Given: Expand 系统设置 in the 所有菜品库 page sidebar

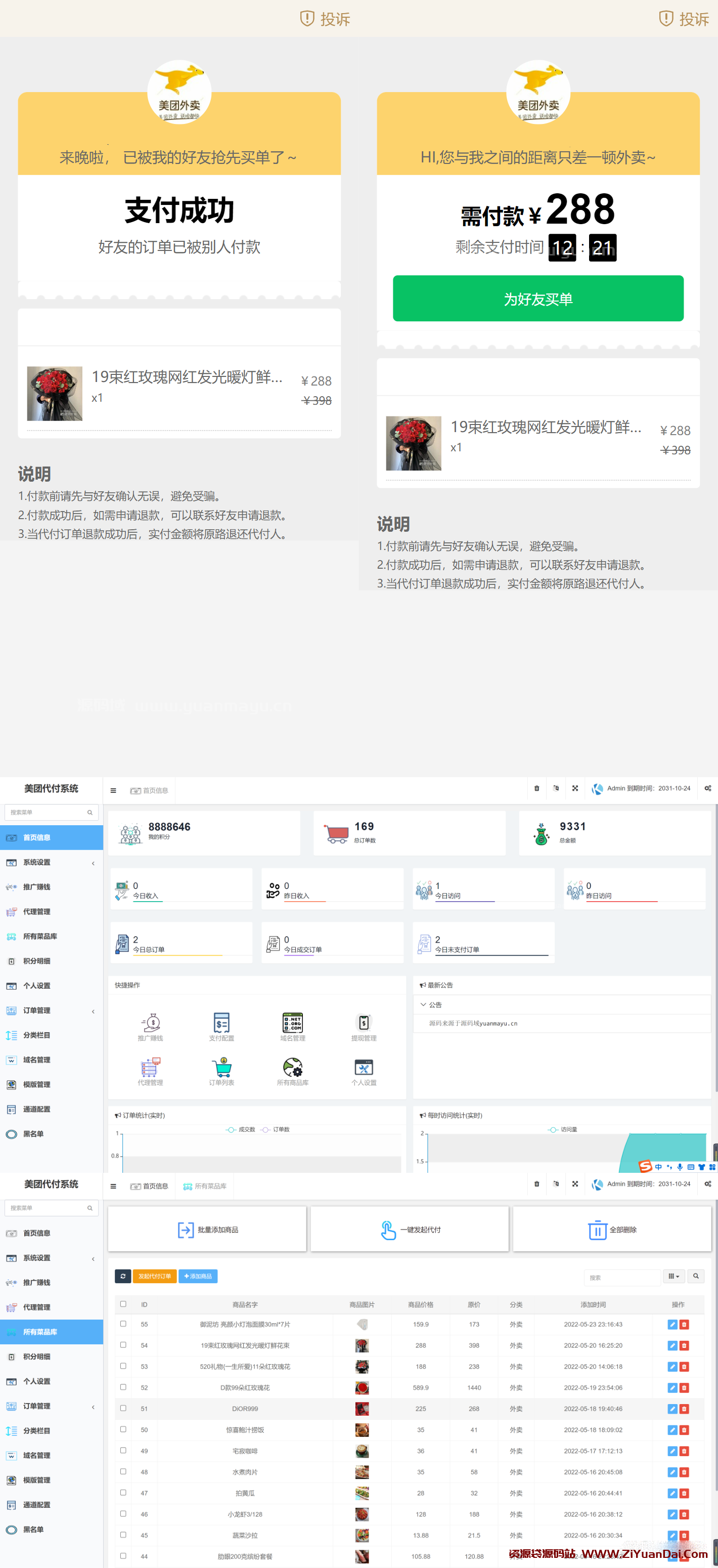Looking at the screenshot, I should coord(52,1258).
